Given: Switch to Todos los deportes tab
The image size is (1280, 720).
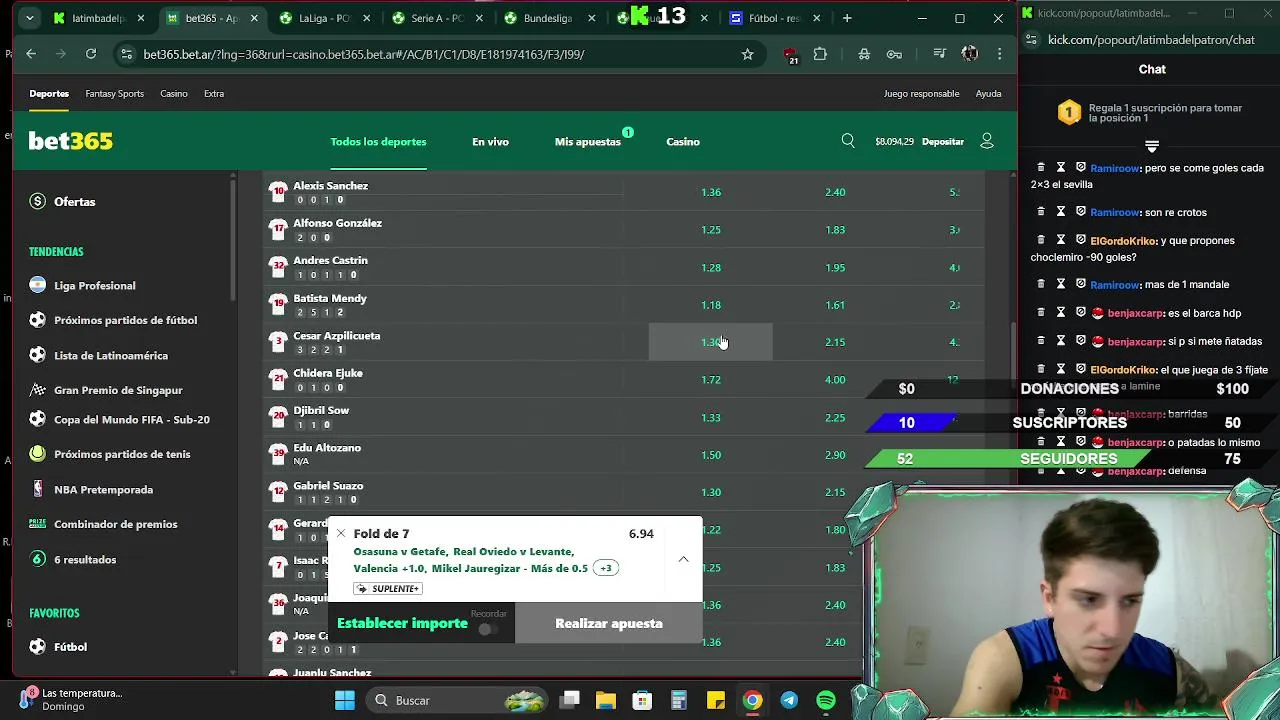Looking at the screenshot, I should tap(378, 142).
